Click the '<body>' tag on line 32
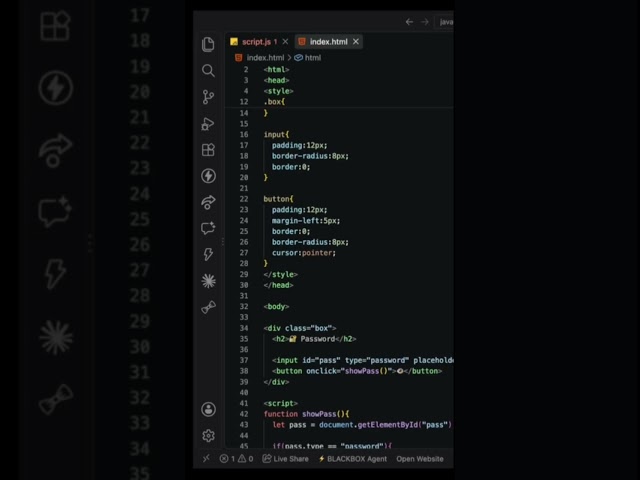Image resolution: width=640 pixels, height=480 pixels. pos(276,307)
